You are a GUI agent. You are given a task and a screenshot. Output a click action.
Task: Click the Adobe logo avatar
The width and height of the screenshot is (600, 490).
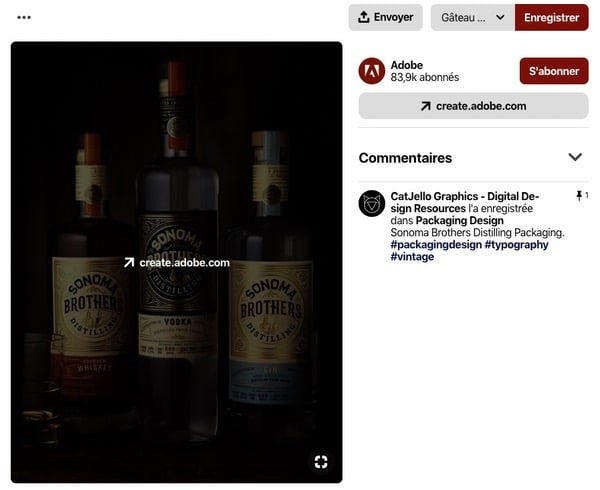(x=372, y=71)
